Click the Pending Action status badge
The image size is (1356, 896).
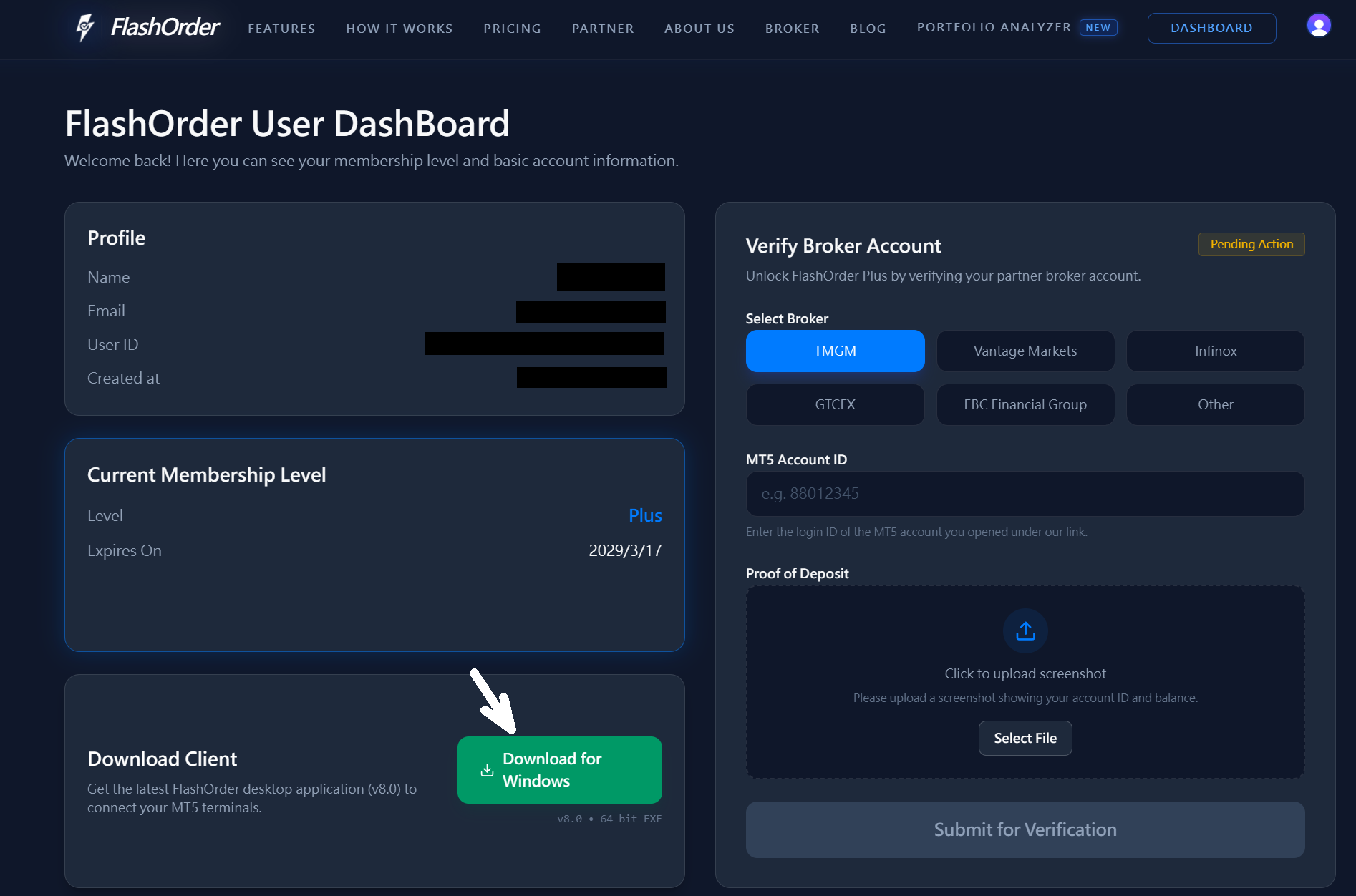(1251, 244)
